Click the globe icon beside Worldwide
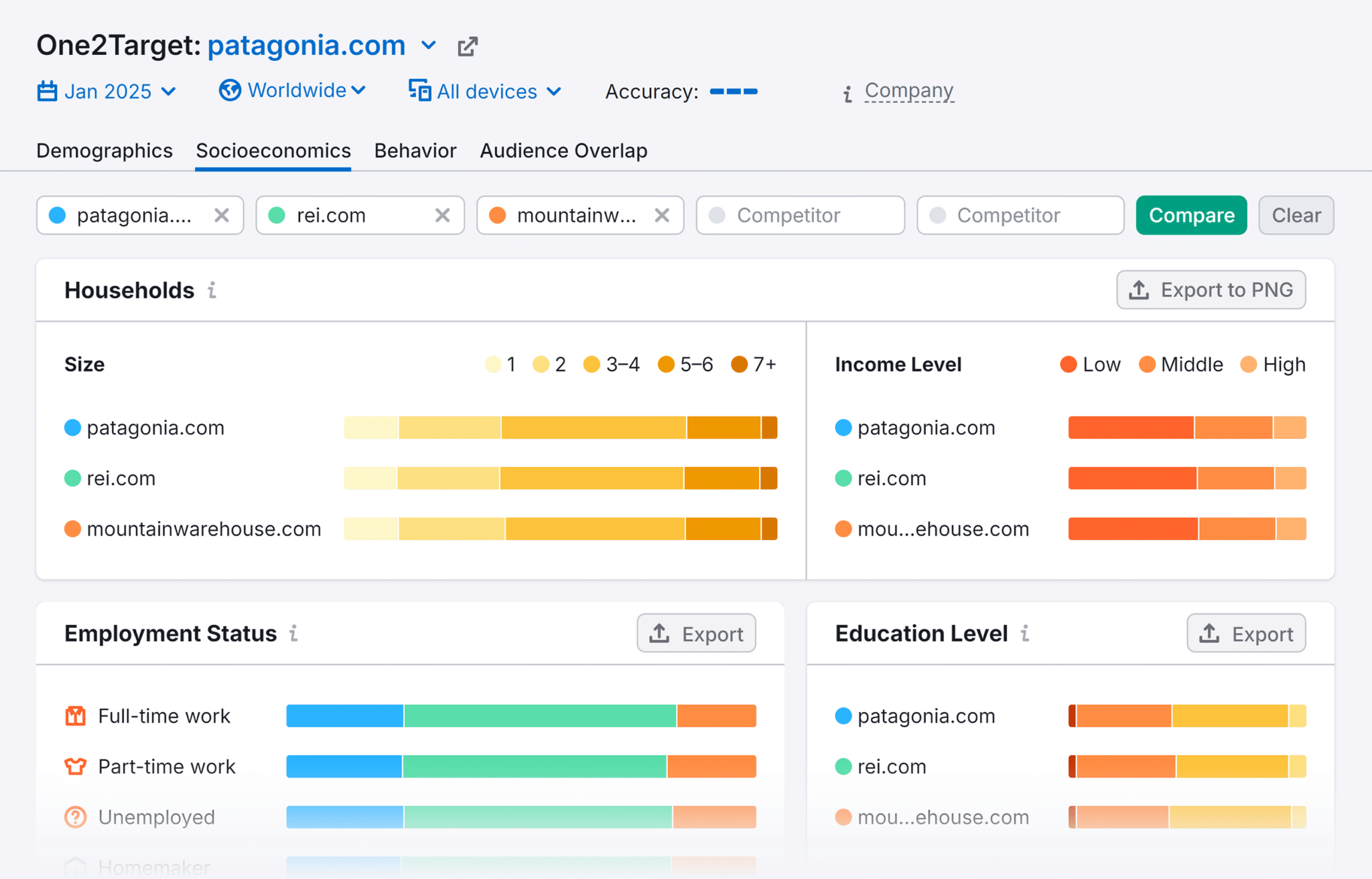The height and width of the screenshot is (879, 1372). (x=230, y=90)
